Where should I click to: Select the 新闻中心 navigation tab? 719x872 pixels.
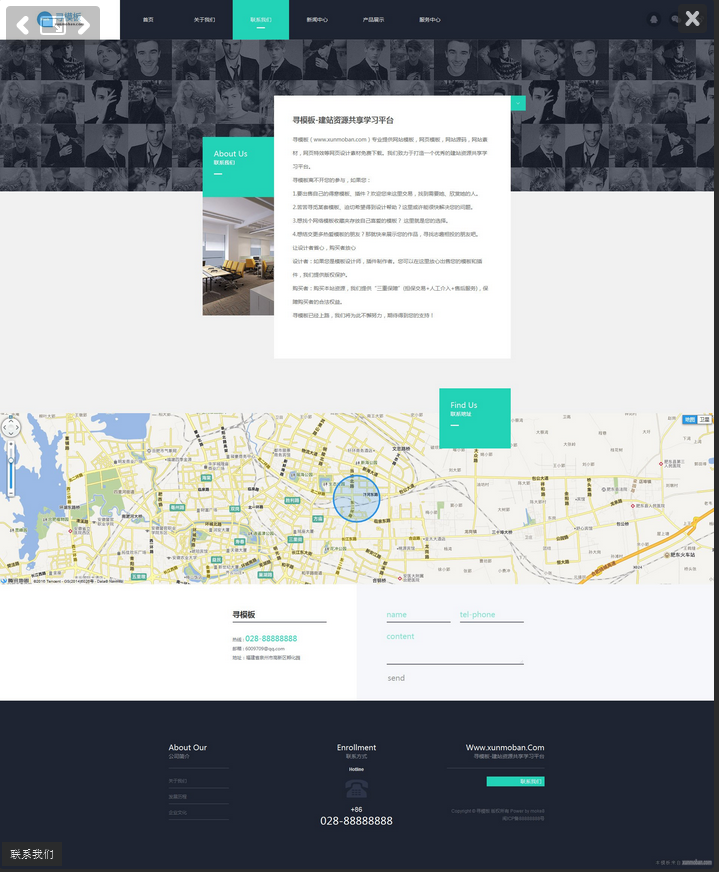pos(317,20)
